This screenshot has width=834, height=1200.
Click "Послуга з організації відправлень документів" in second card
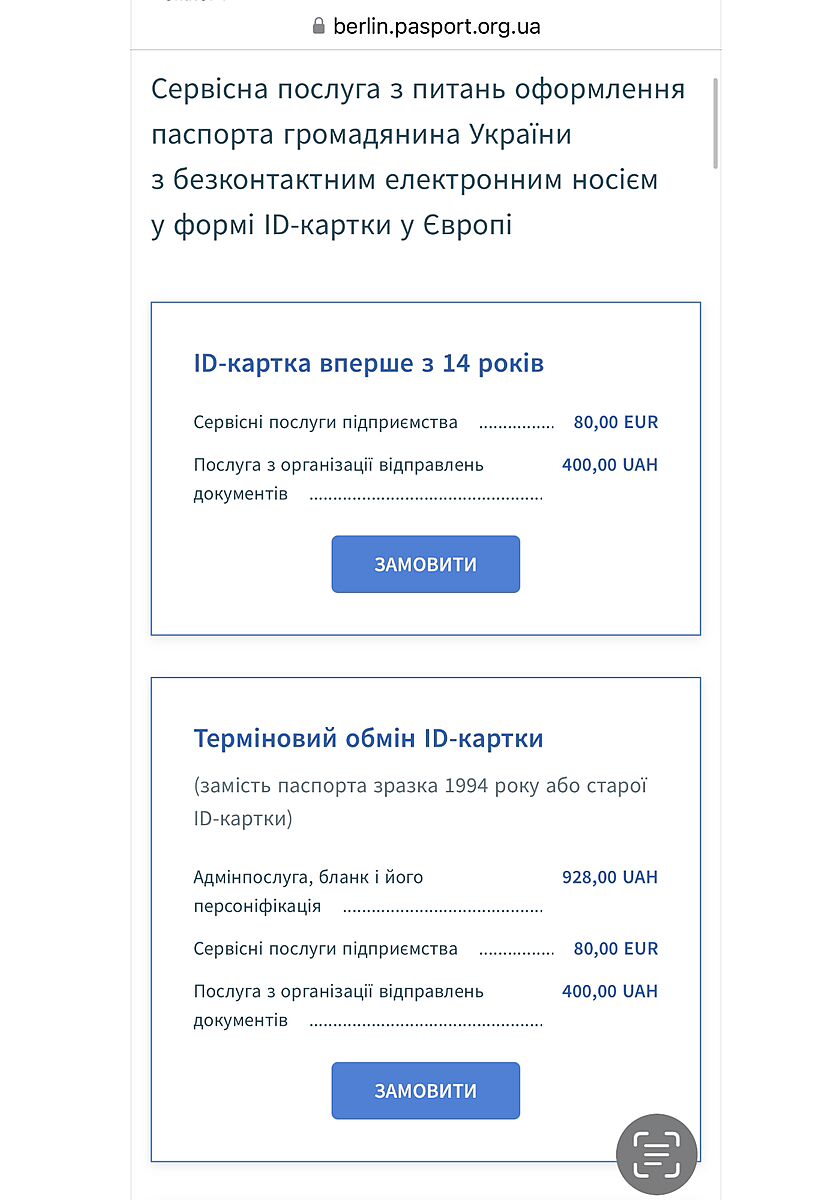pyautogui.click(x=338, y=1005)
